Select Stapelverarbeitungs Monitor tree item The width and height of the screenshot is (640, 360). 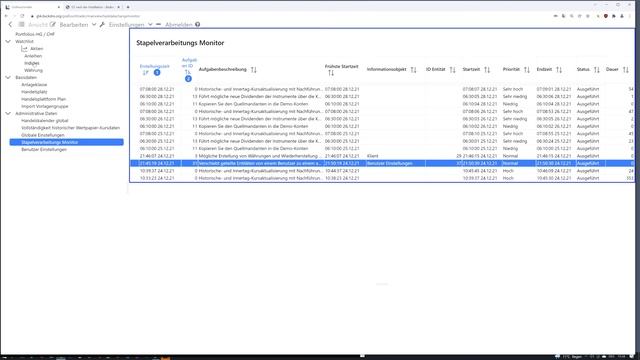pyautogui.click(x=67, y=142)
